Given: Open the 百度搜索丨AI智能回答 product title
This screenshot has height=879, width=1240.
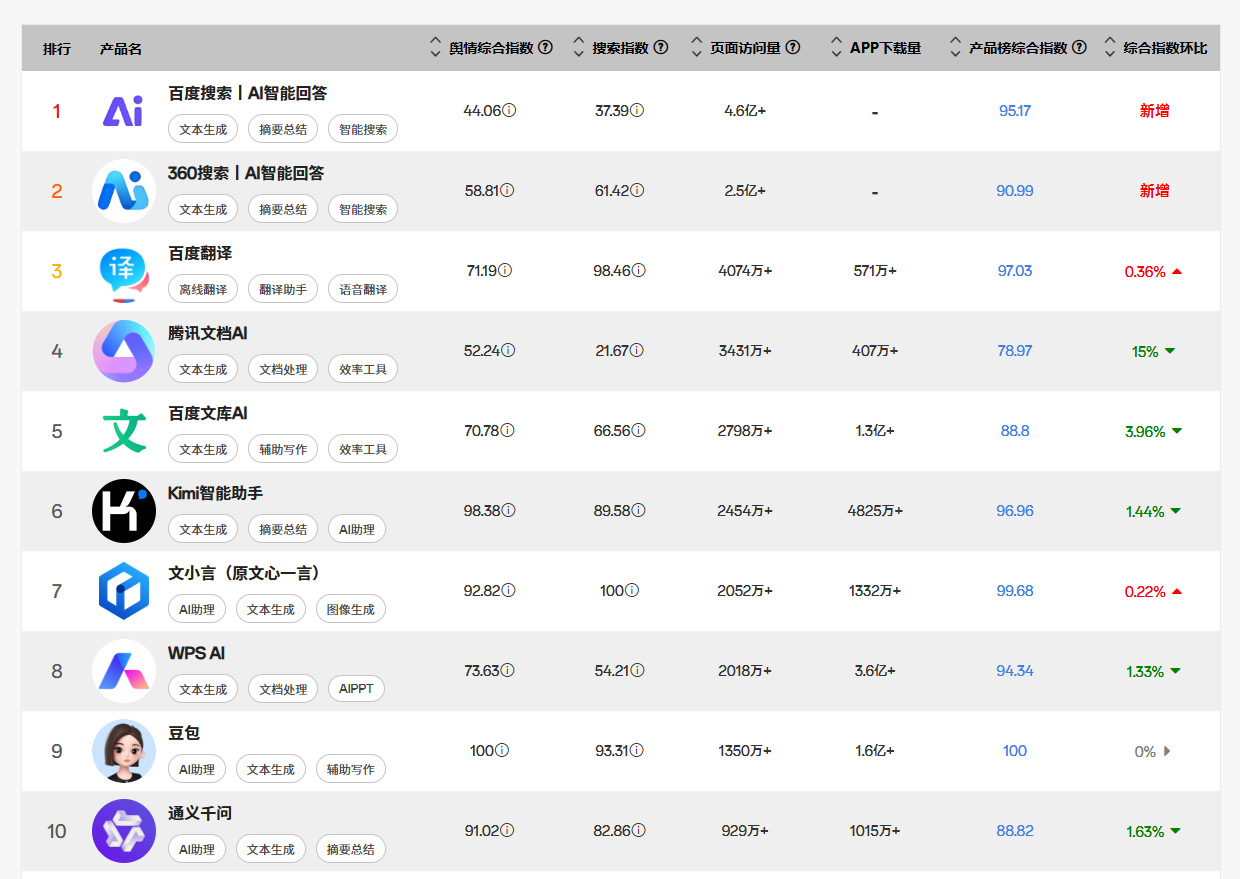Looking at the screenshot, I should point(248,93).
